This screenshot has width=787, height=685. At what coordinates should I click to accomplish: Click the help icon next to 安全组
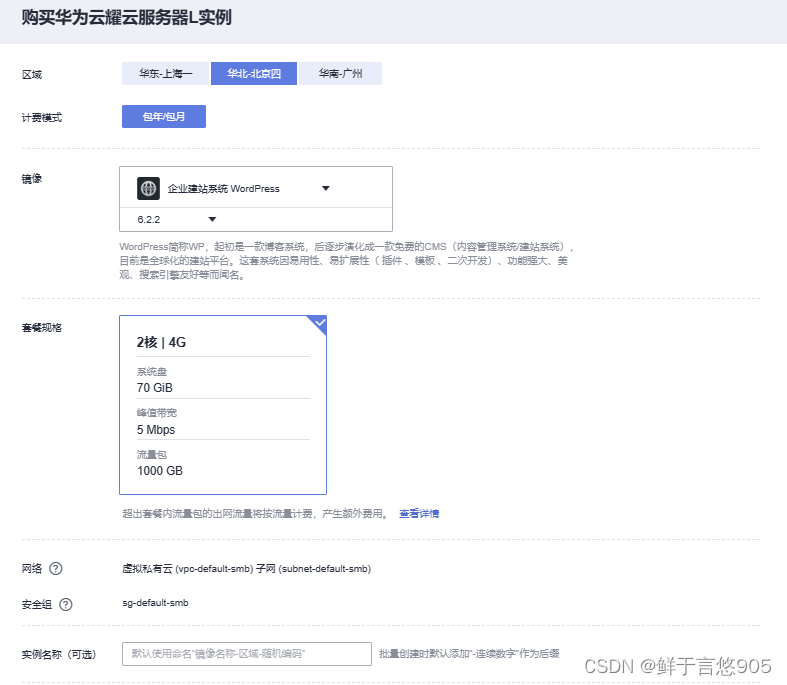(x=66, y=604)
